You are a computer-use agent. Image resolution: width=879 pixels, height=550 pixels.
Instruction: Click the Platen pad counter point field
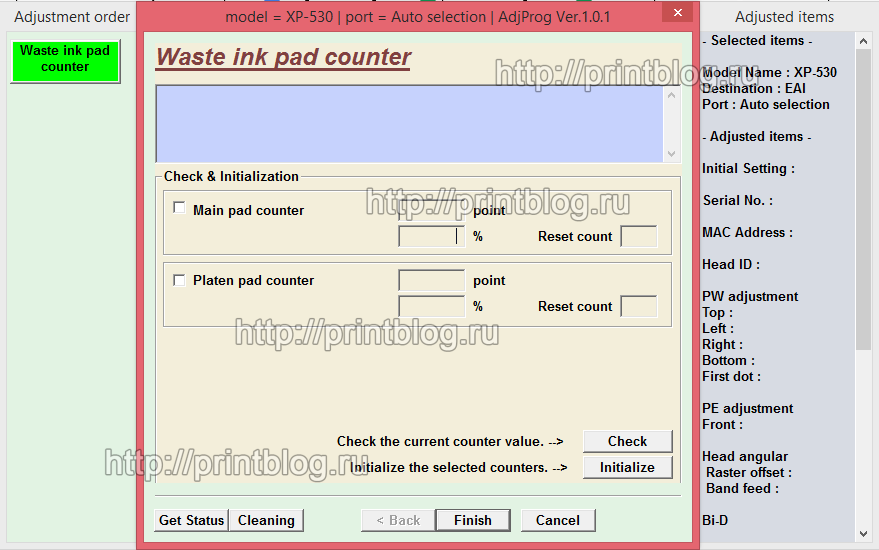432,280
